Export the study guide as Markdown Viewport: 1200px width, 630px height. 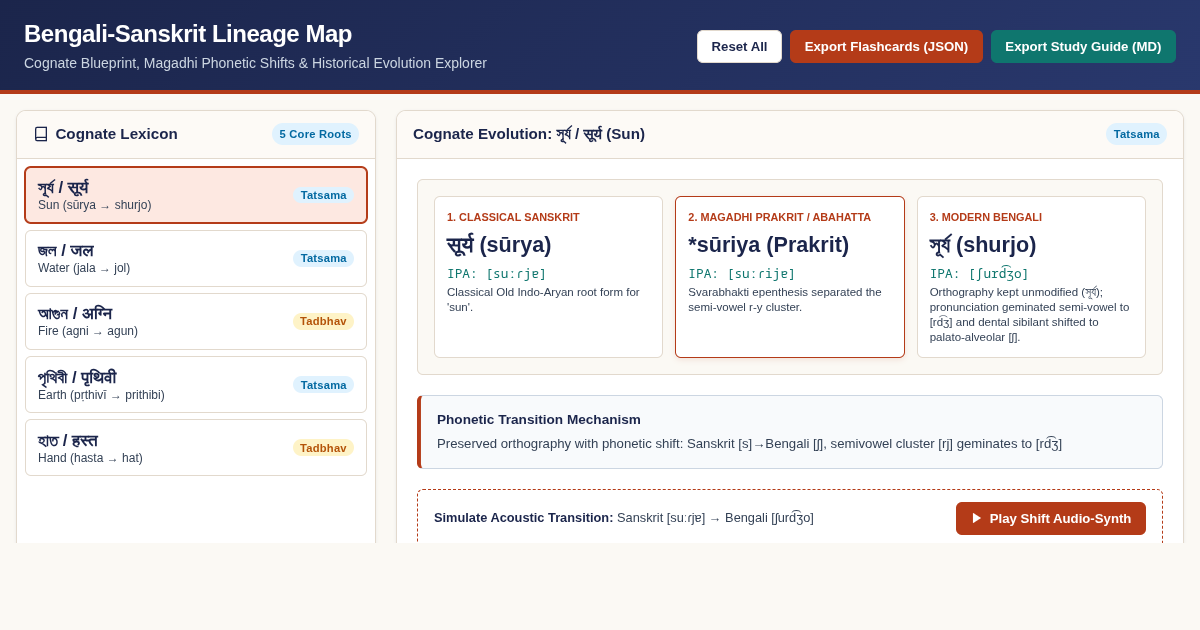[1083, 46]
